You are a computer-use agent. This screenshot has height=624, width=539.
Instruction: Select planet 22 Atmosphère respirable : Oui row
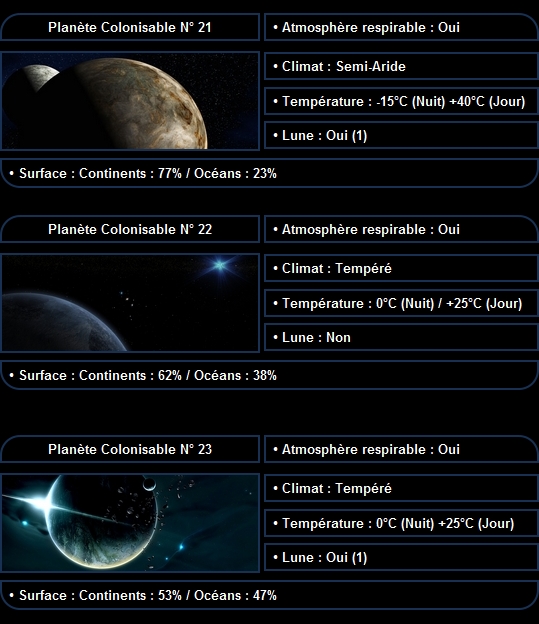[x=401, y=229]
